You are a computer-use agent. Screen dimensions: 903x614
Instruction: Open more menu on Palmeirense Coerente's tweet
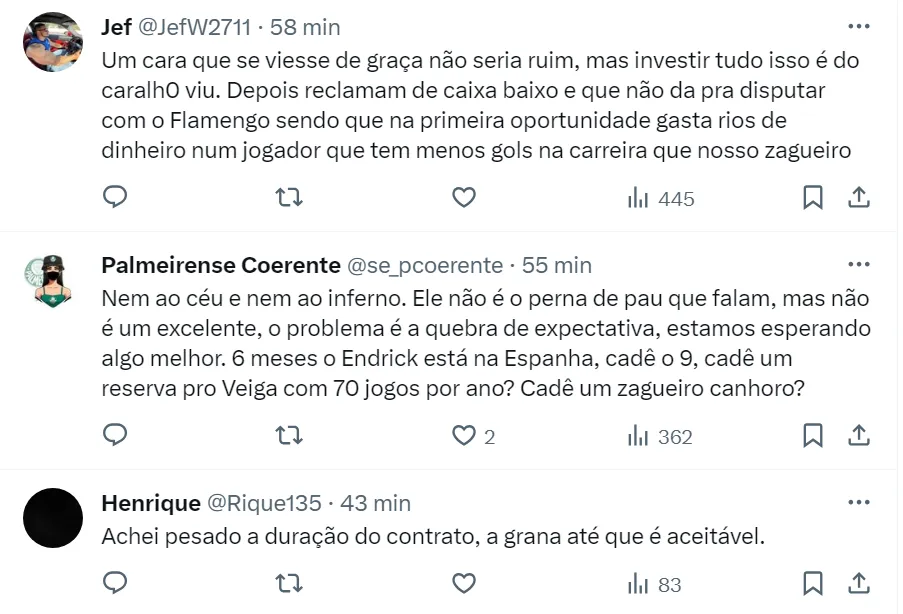coord(858,265)
